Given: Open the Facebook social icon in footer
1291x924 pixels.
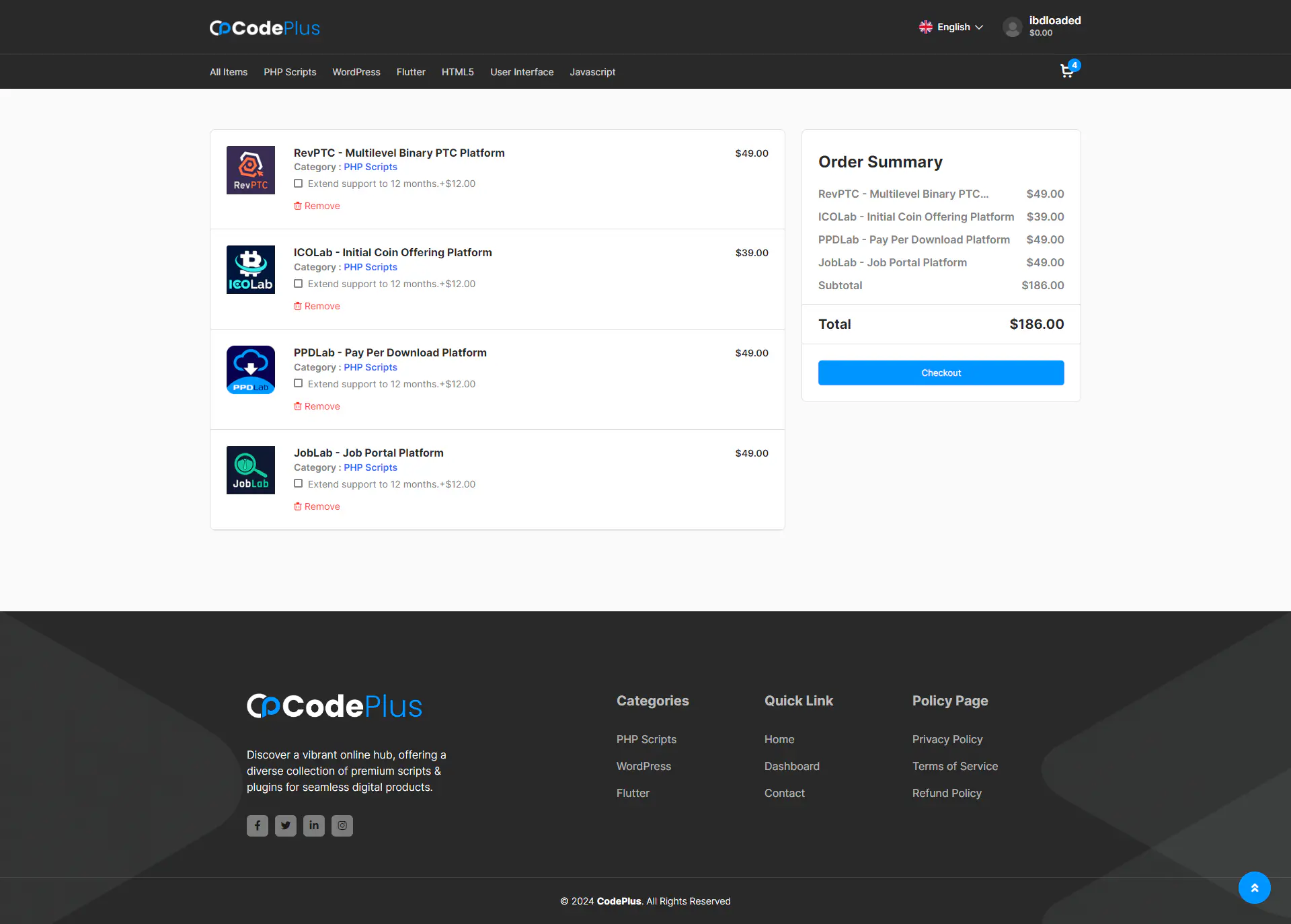Looking at the screenshot, I should pyautogui.click(x=258, y=825).
